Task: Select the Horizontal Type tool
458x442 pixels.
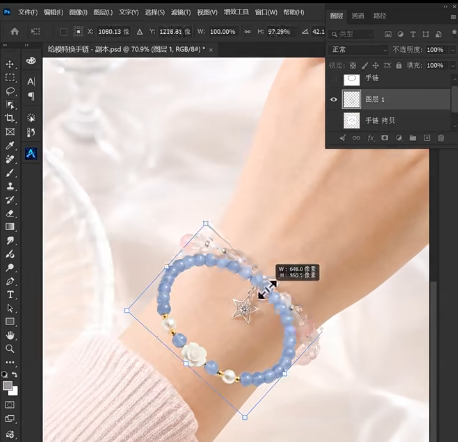Action: 10,295
